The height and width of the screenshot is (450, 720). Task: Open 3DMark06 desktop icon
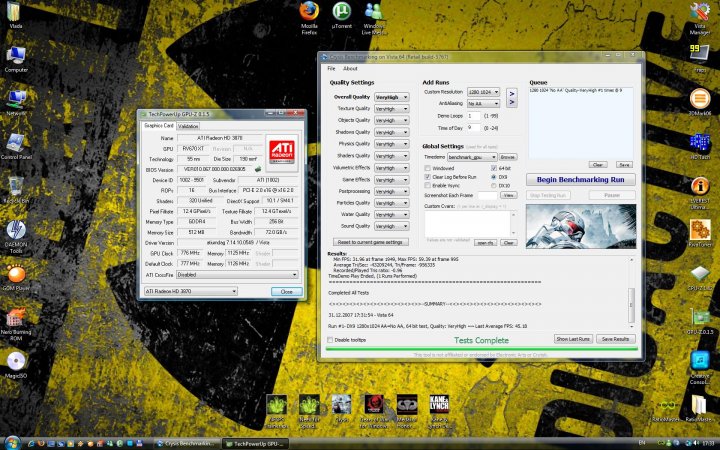tap(700, 102)
